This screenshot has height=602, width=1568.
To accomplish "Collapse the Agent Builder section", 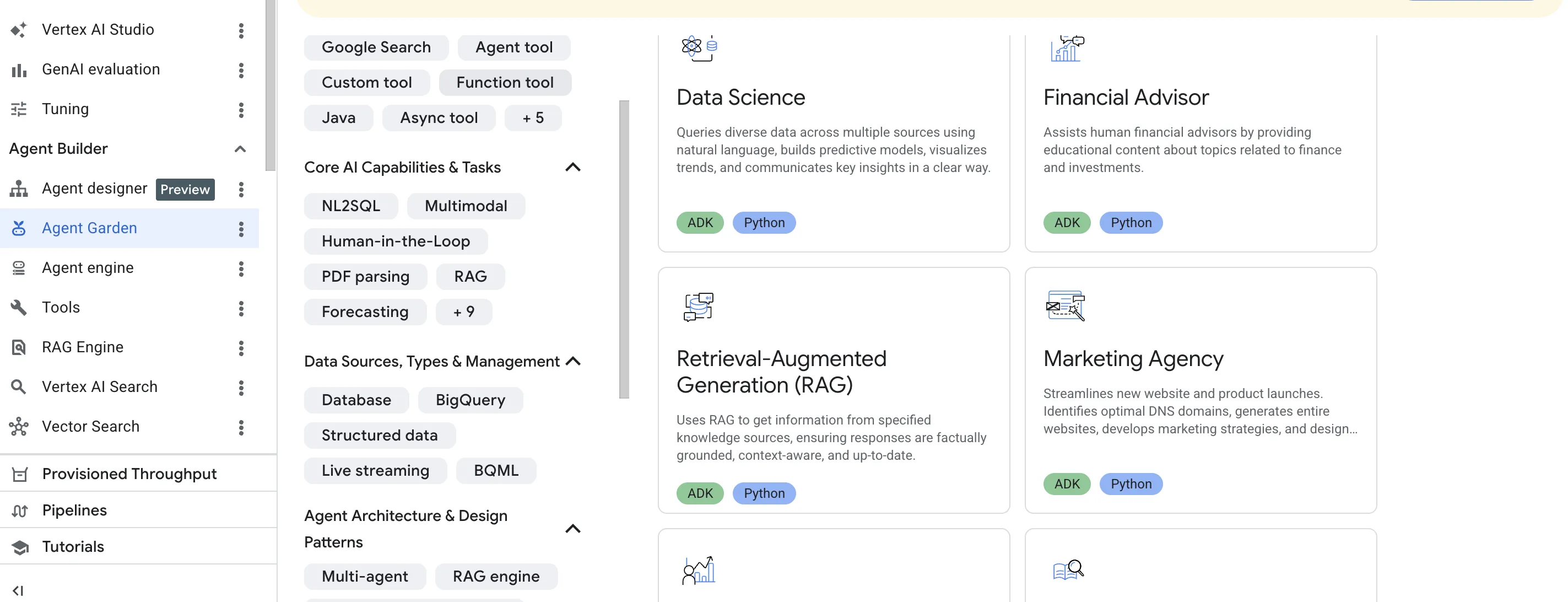I will (240, 149).
